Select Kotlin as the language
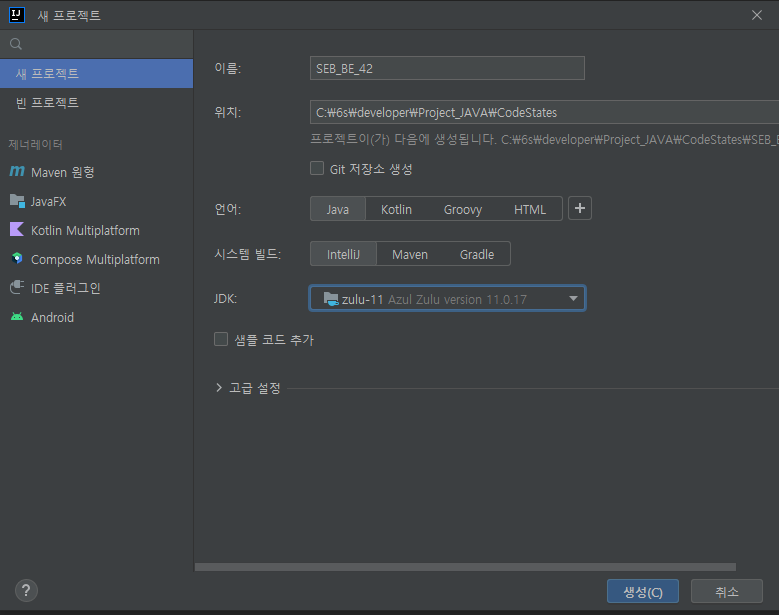The width and height of the screenshot is (779, 615). pos(396,209)
